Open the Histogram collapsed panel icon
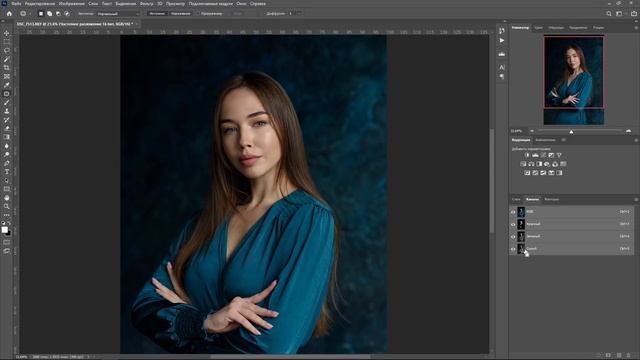 502,54
